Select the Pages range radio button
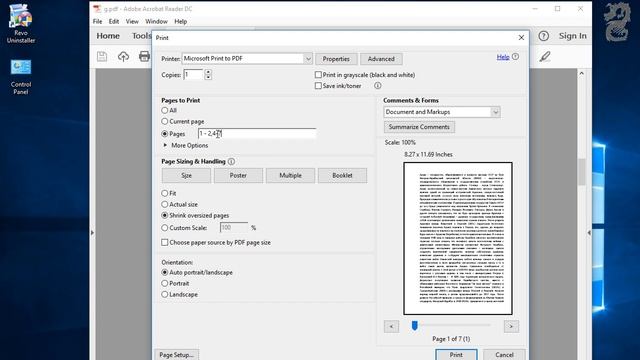 (x=164, y=133)
